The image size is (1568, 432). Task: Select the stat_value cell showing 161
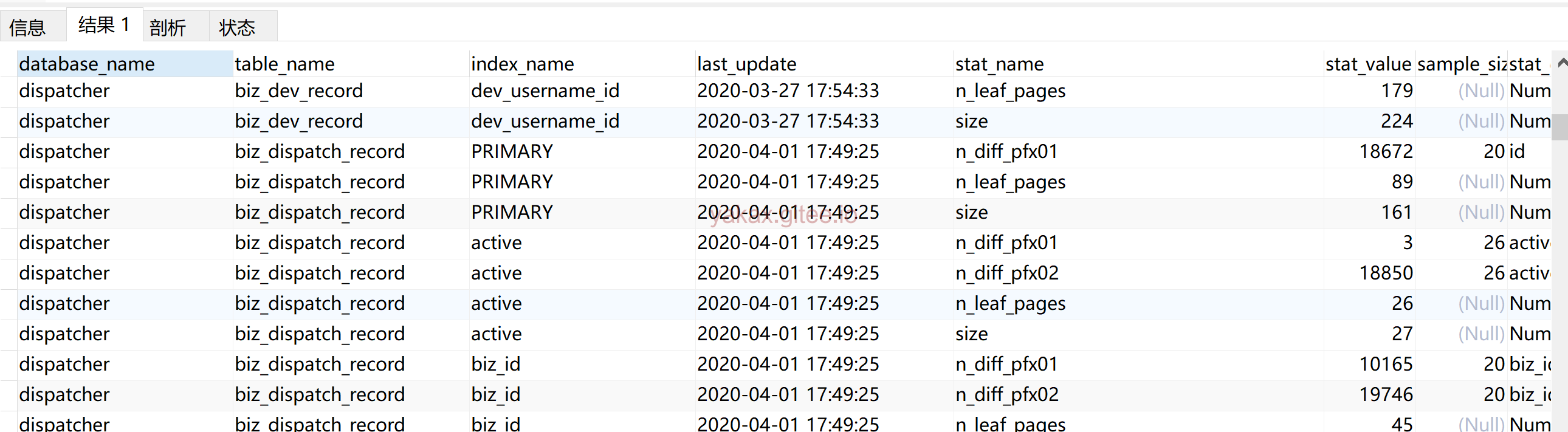pos(1397,212)
